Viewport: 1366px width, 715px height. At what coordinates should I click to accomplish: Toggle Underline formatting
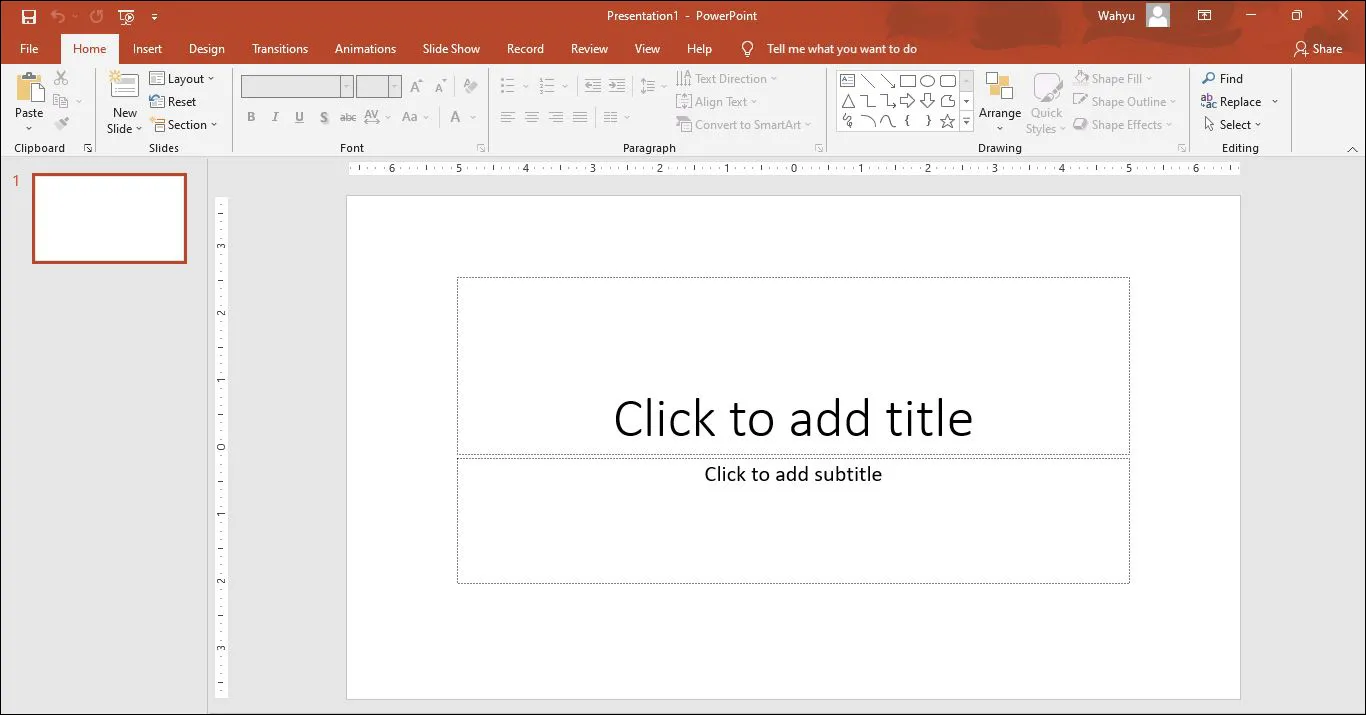click(x=299, y=117)
